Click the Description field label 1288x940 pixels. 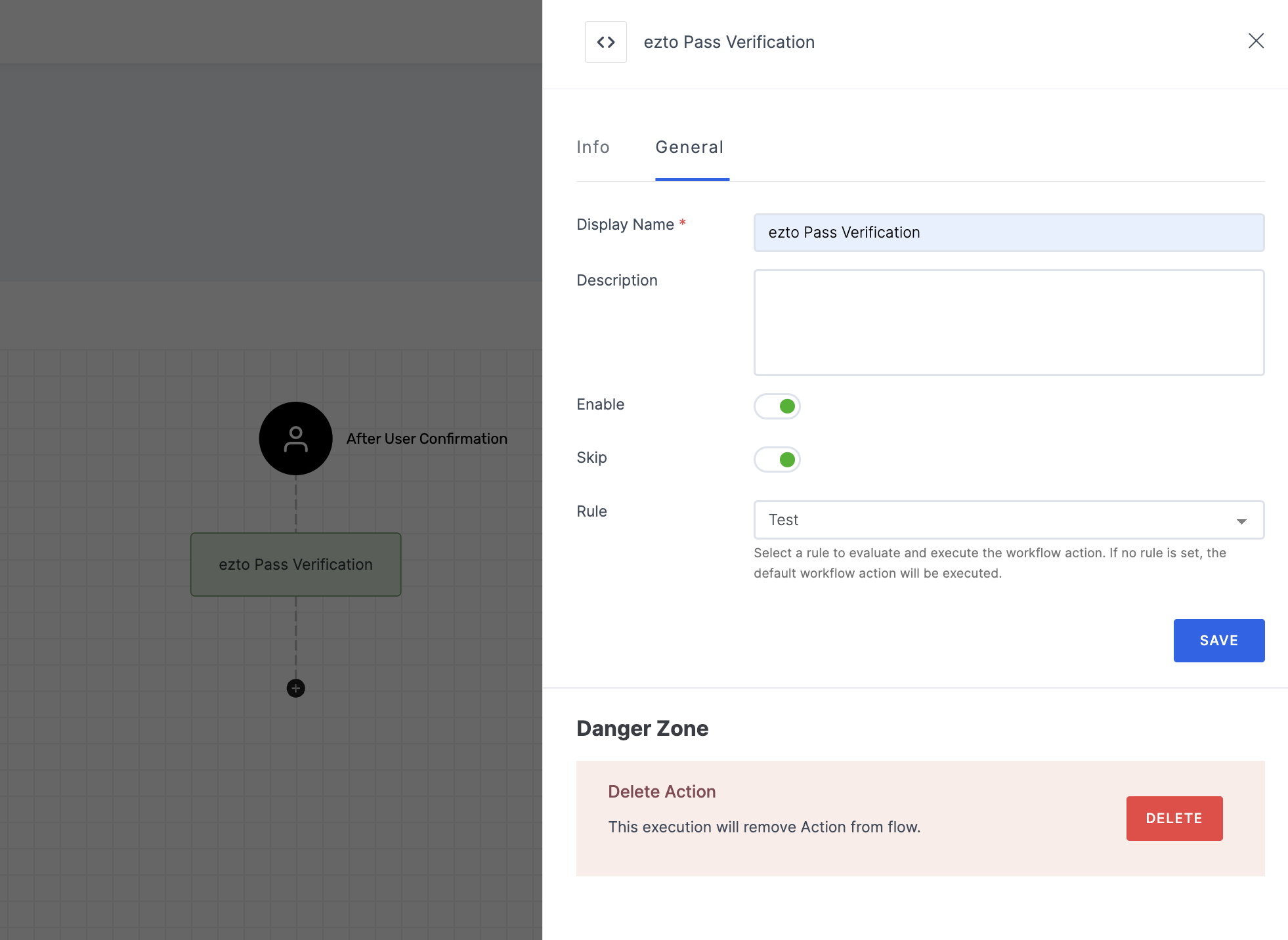click(617, 280)
